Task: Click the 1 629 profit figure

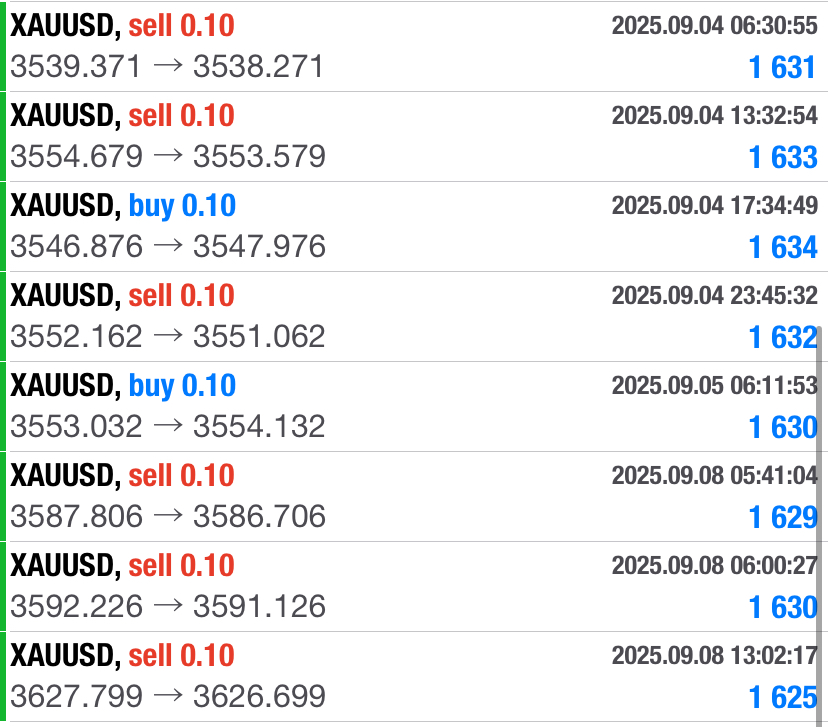Action: (x=782, y=517)
